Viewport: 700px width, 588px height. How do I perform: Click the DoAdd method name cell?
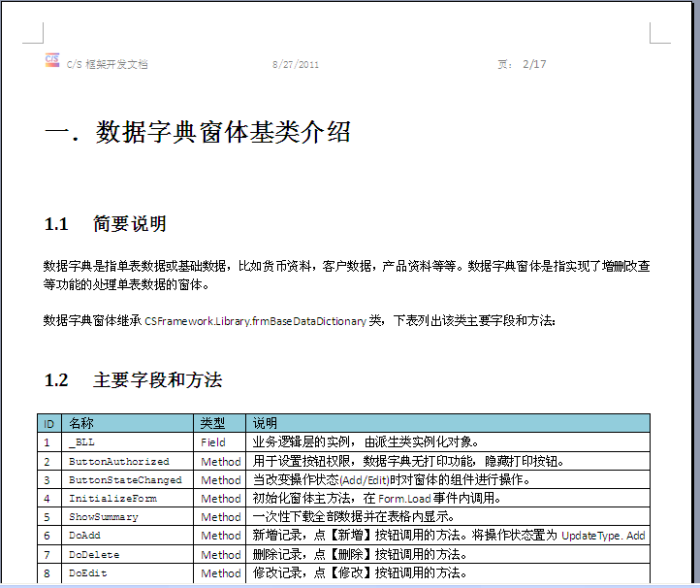coord(85,536)
